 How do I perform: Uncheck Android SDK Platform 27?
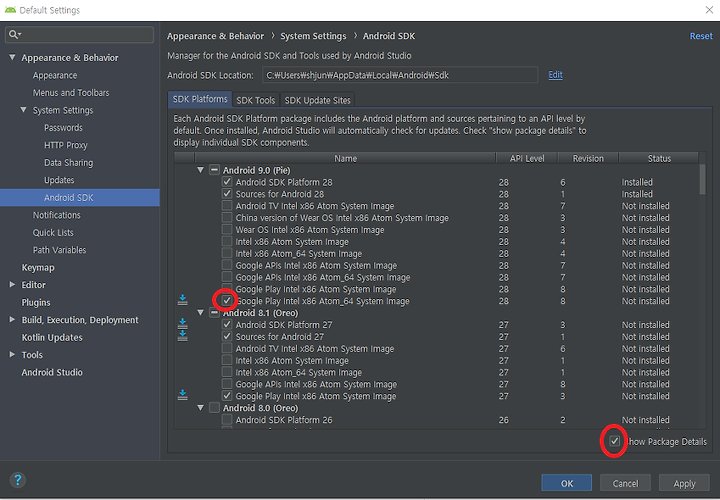(227, 325)
